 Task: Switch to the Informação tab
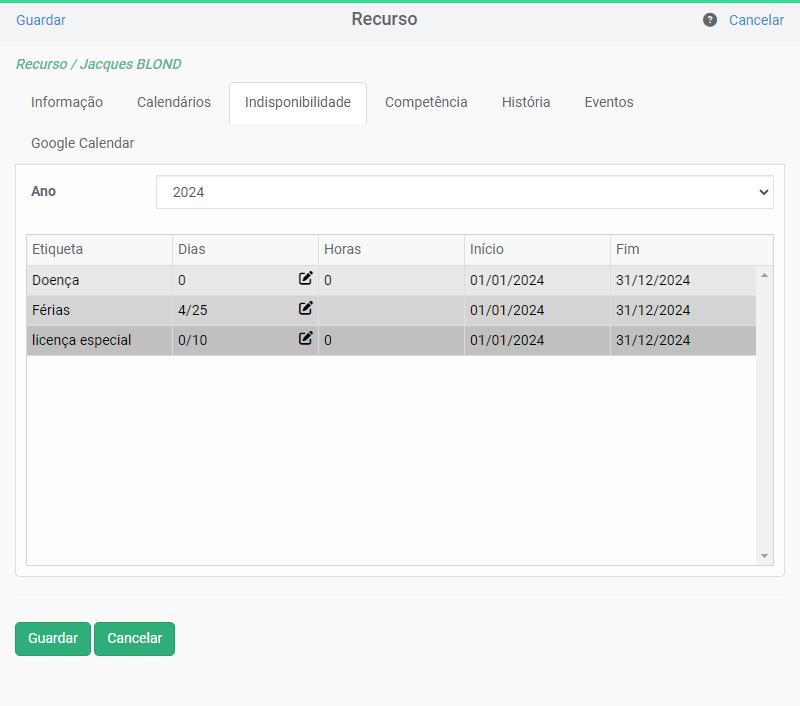(x=67, y=103)
